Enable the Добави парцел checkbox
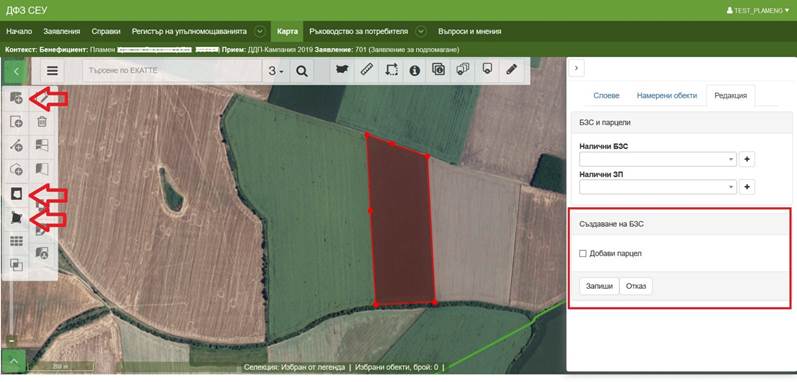Viewport: 797px width, 382px height. point(583,253)
